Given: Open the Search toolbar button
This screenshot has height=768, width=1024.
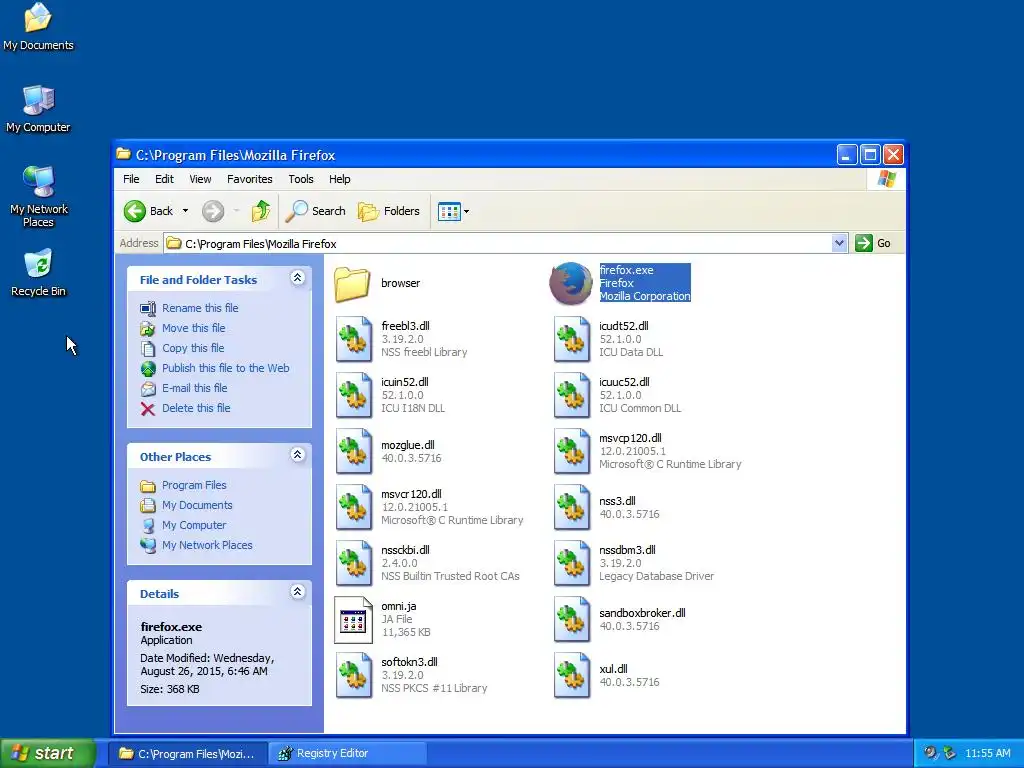Looking at the screenshot, I should 315,211.
